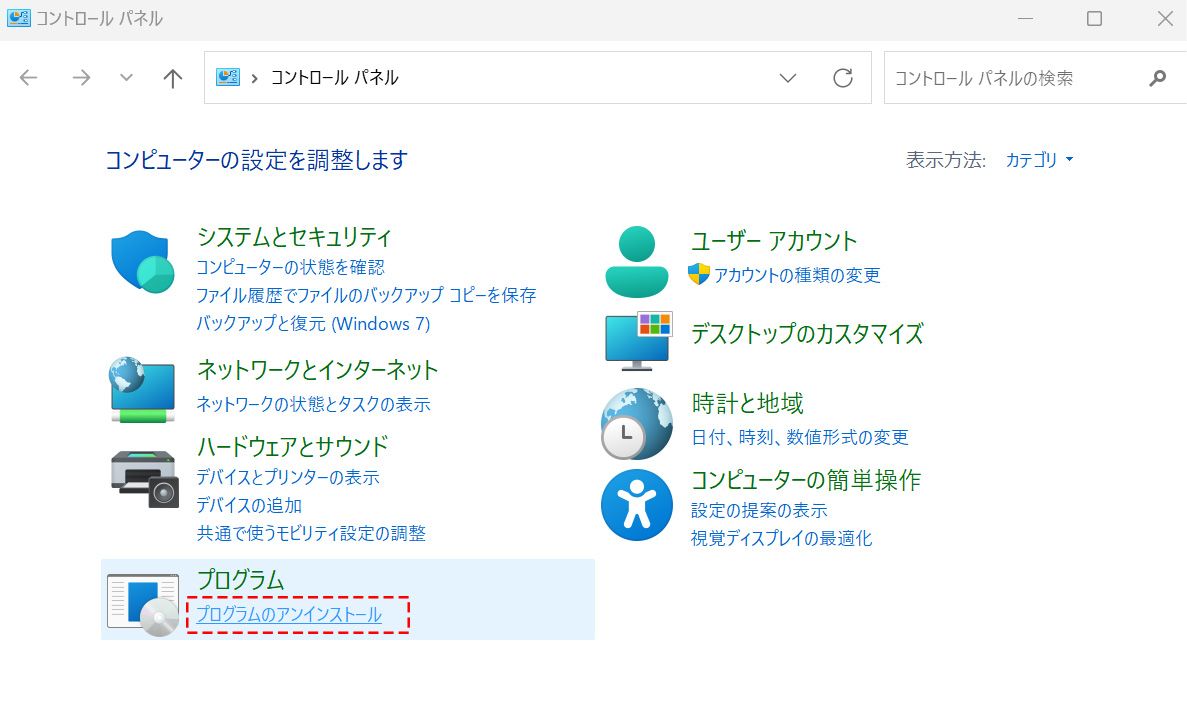1187x723 pixels.
Task: Open アカウントの種類の変更 link
Action: 796,275
